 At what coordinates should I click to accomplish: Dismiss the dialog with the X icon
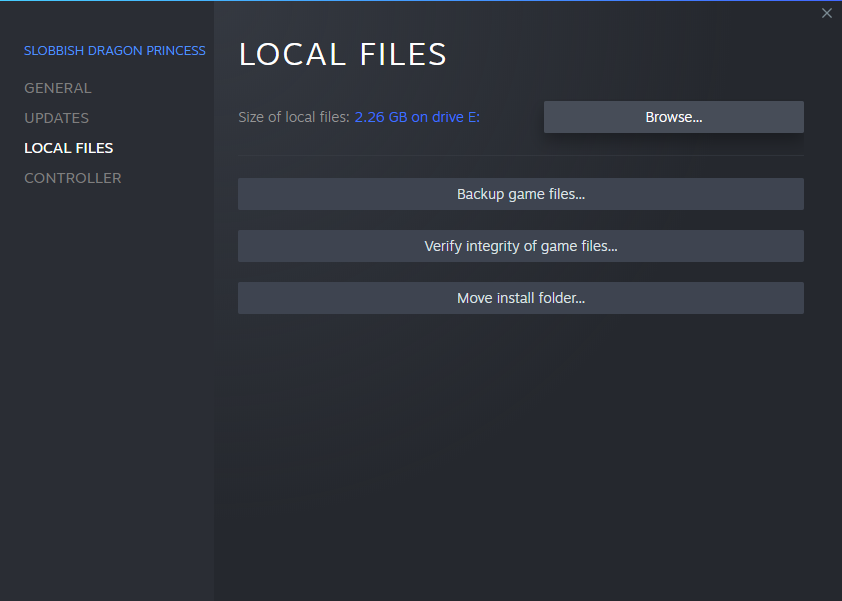click(x=826, y=13)
